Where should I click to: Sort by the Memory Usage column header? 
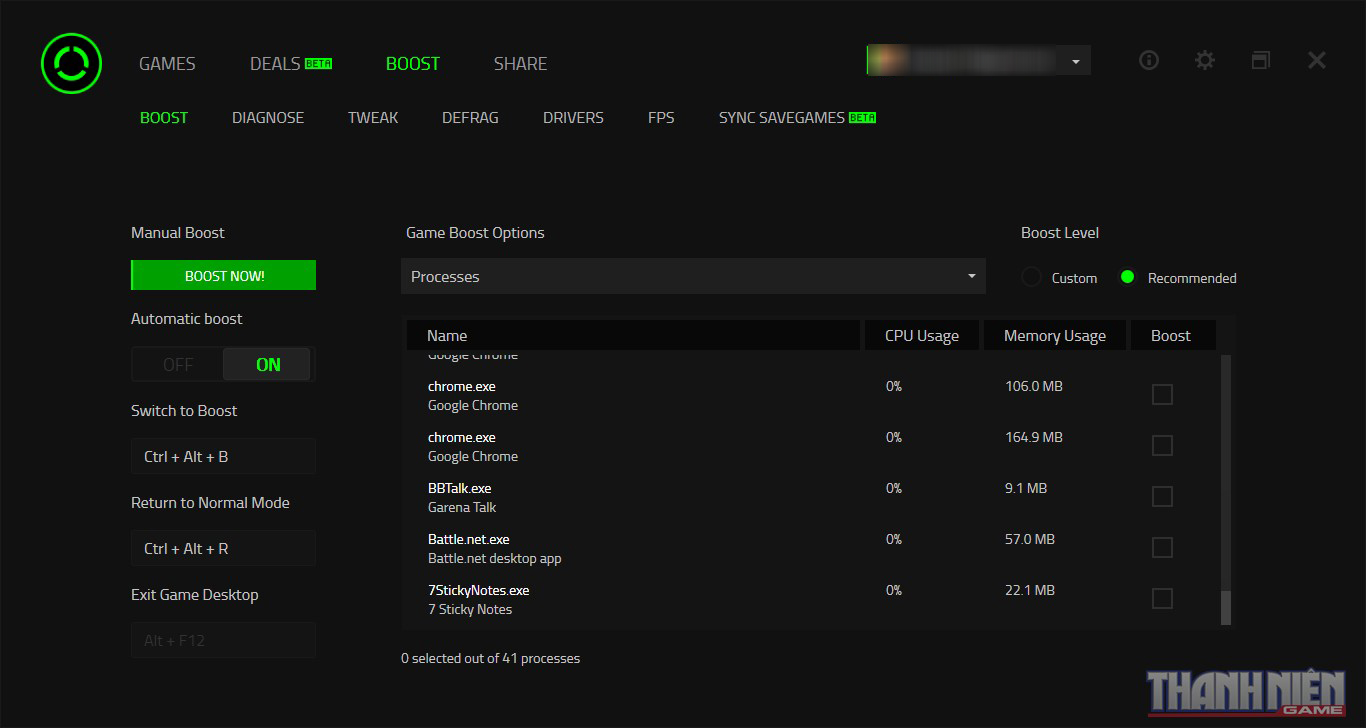(x=1055, y=335)
